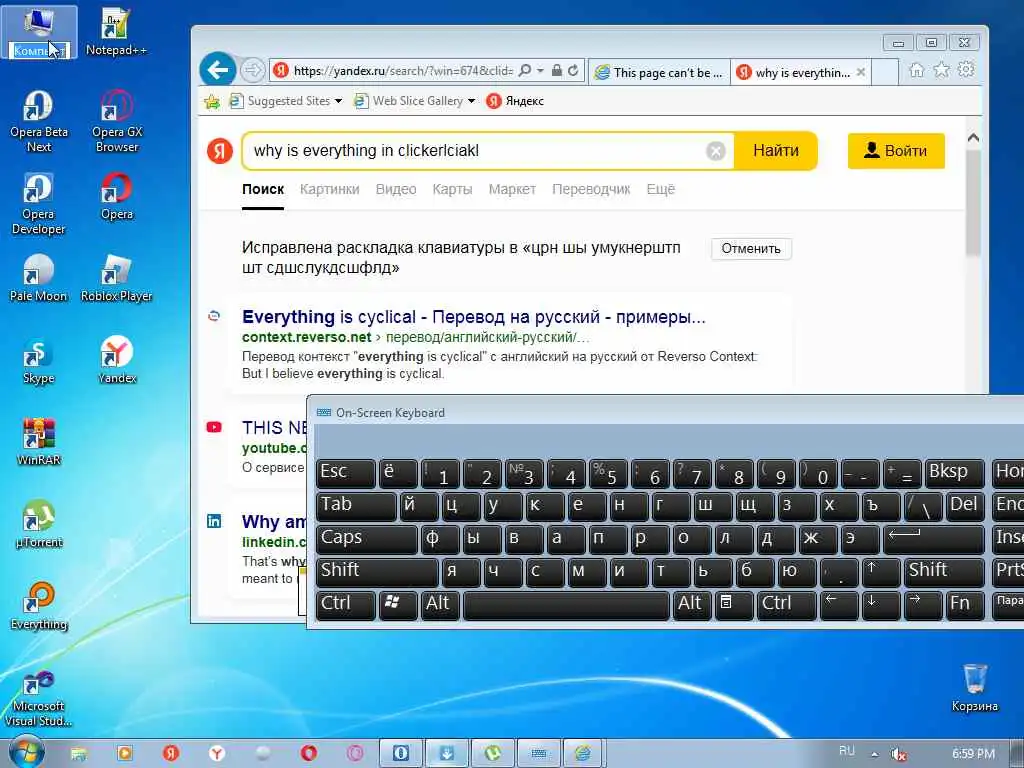
Task: Click the muted volume tray icon
Action: tap(899, 754)
